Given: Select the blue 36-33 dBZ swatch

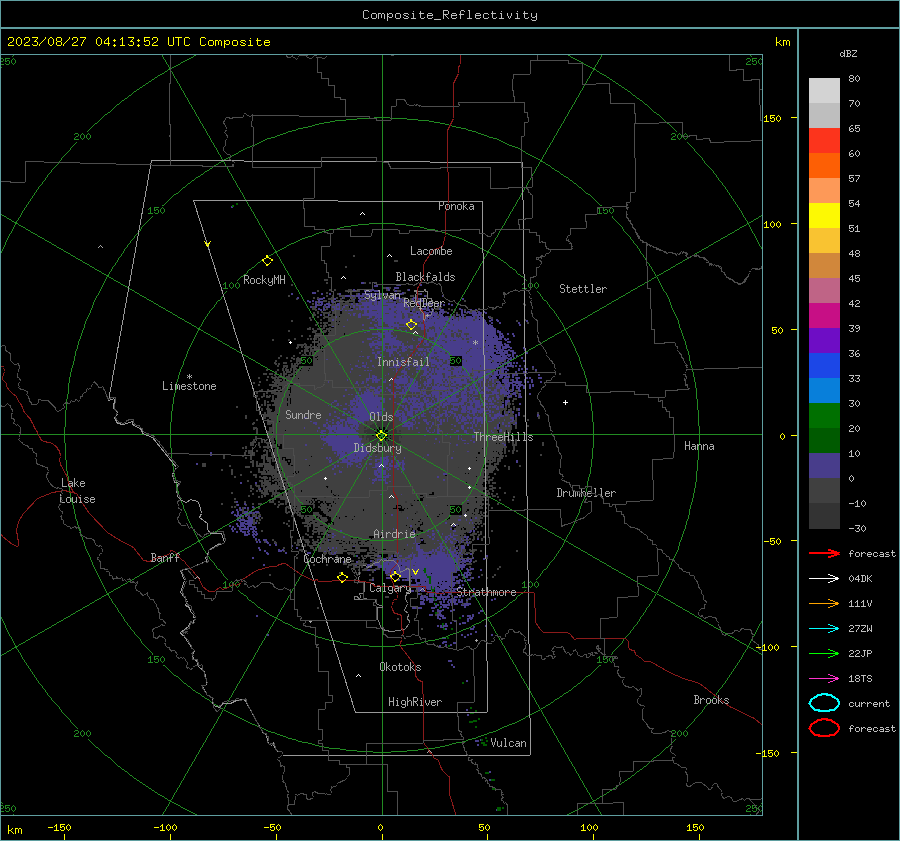Looking at the screenshot, I should click(x=824, y=365).
